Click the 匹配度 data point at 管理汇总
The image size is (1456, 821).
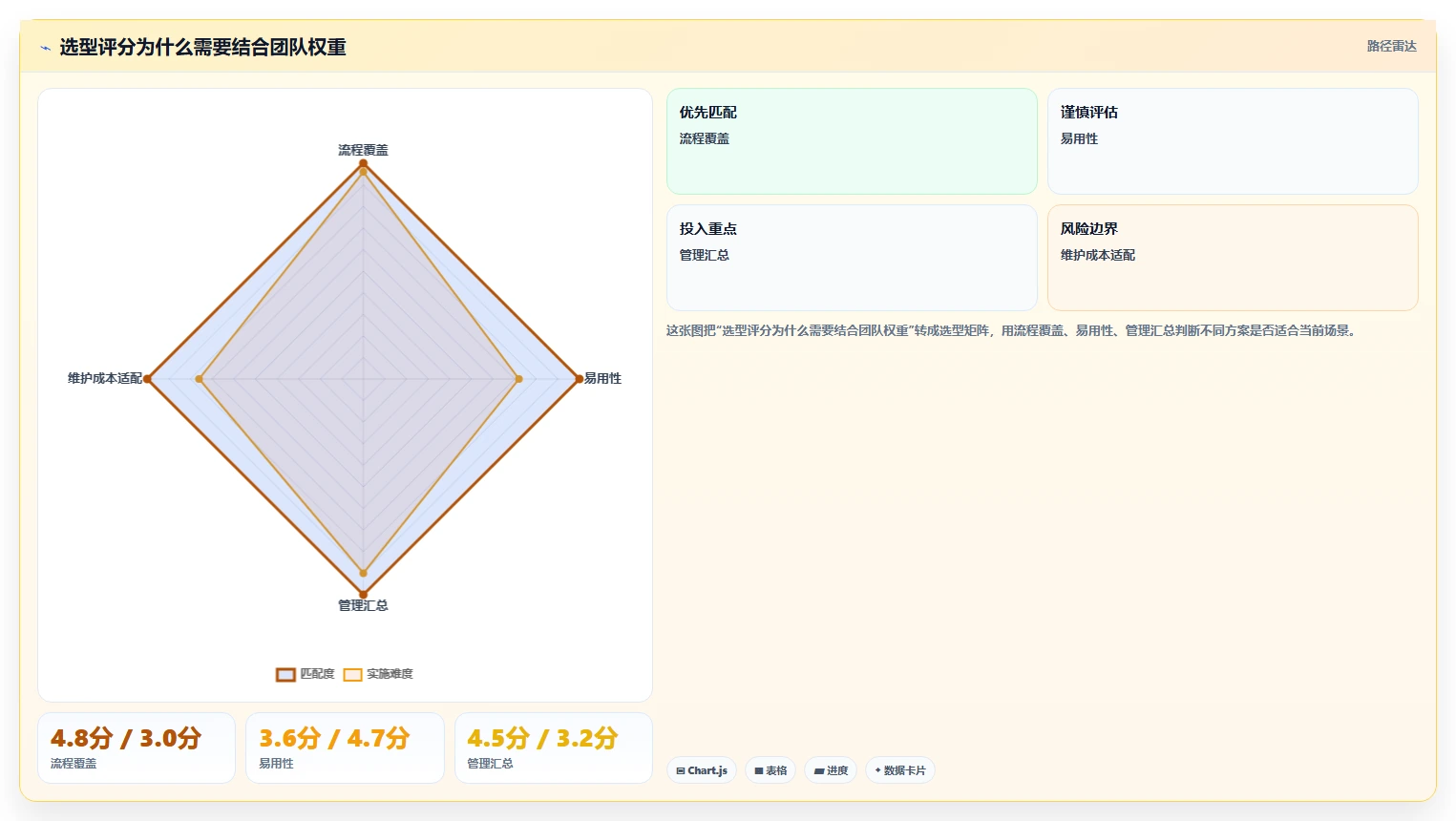pos(363,595)
